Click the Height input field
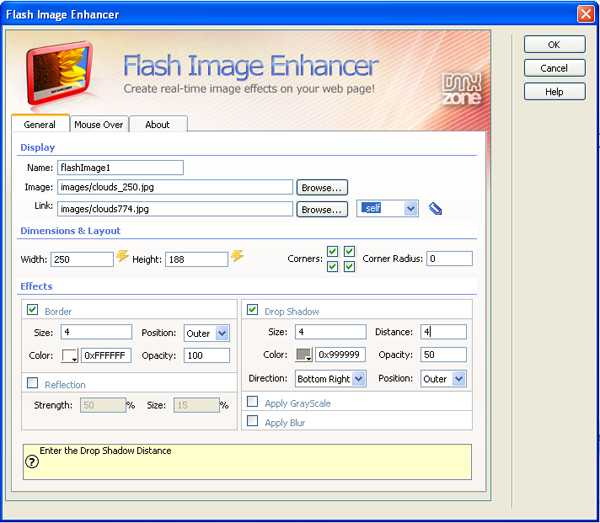Image resolution: width=600 pixels, height=523 pixels. tap(197, 259)
